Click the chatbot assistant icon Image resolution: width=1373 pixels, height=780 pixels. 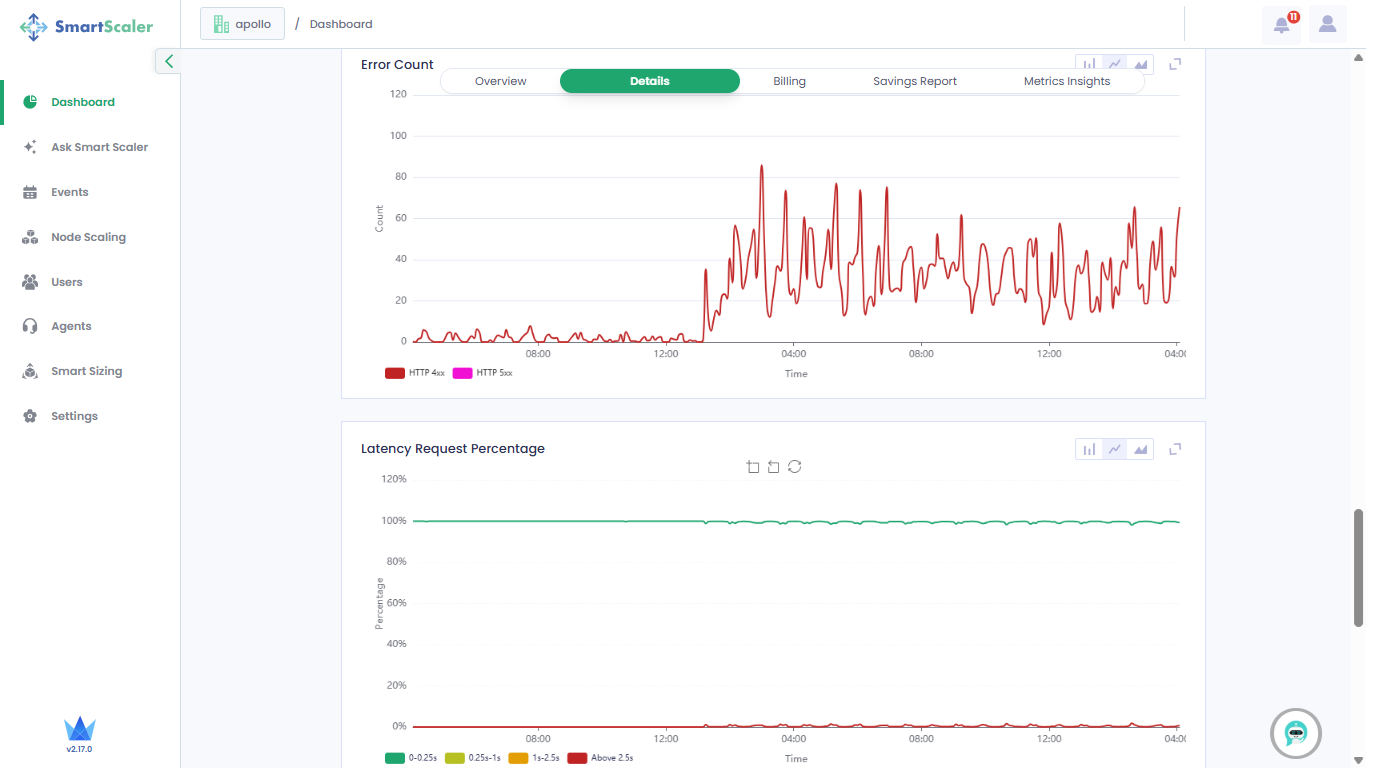coord(1295,734)
